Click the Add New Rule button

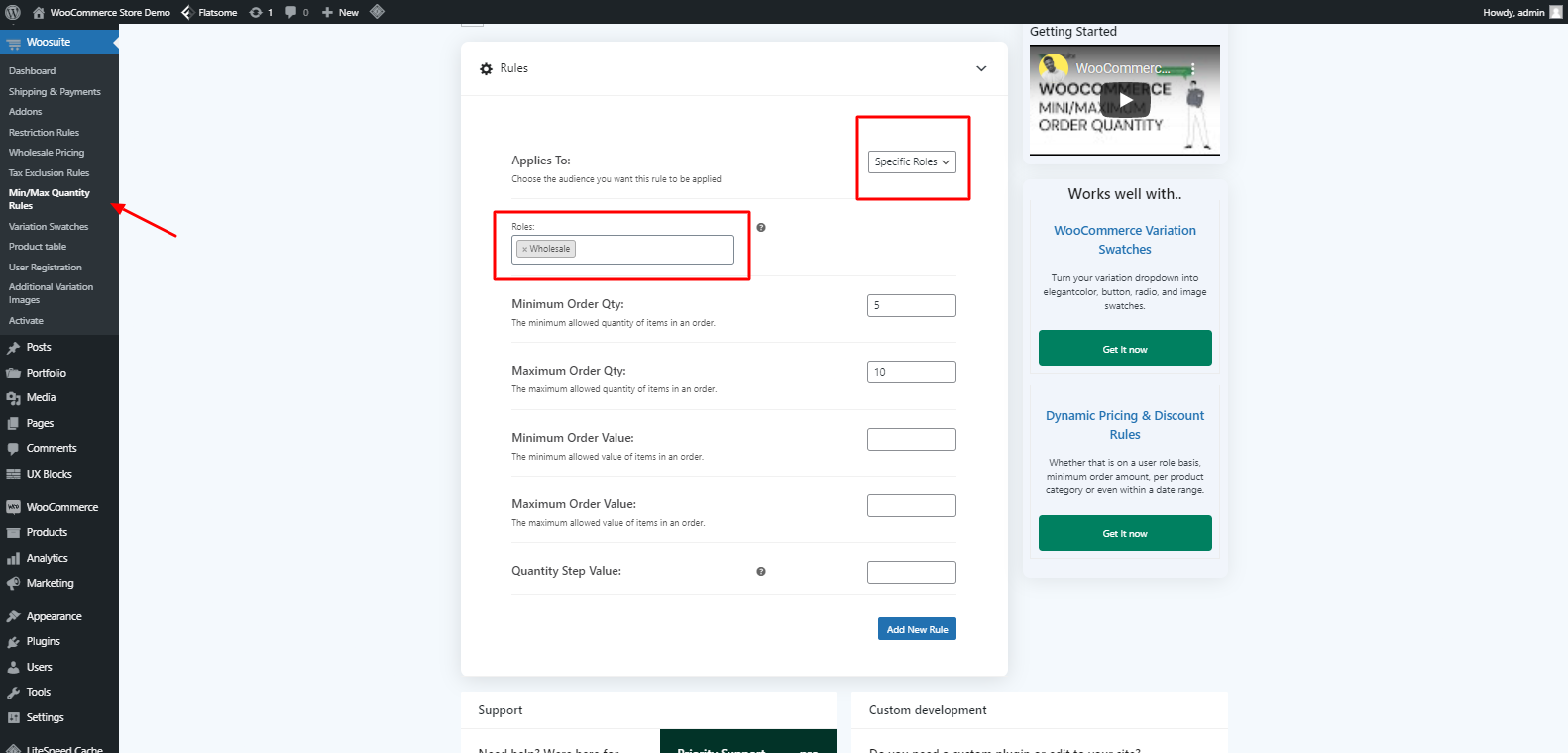(x=917, y=629)
